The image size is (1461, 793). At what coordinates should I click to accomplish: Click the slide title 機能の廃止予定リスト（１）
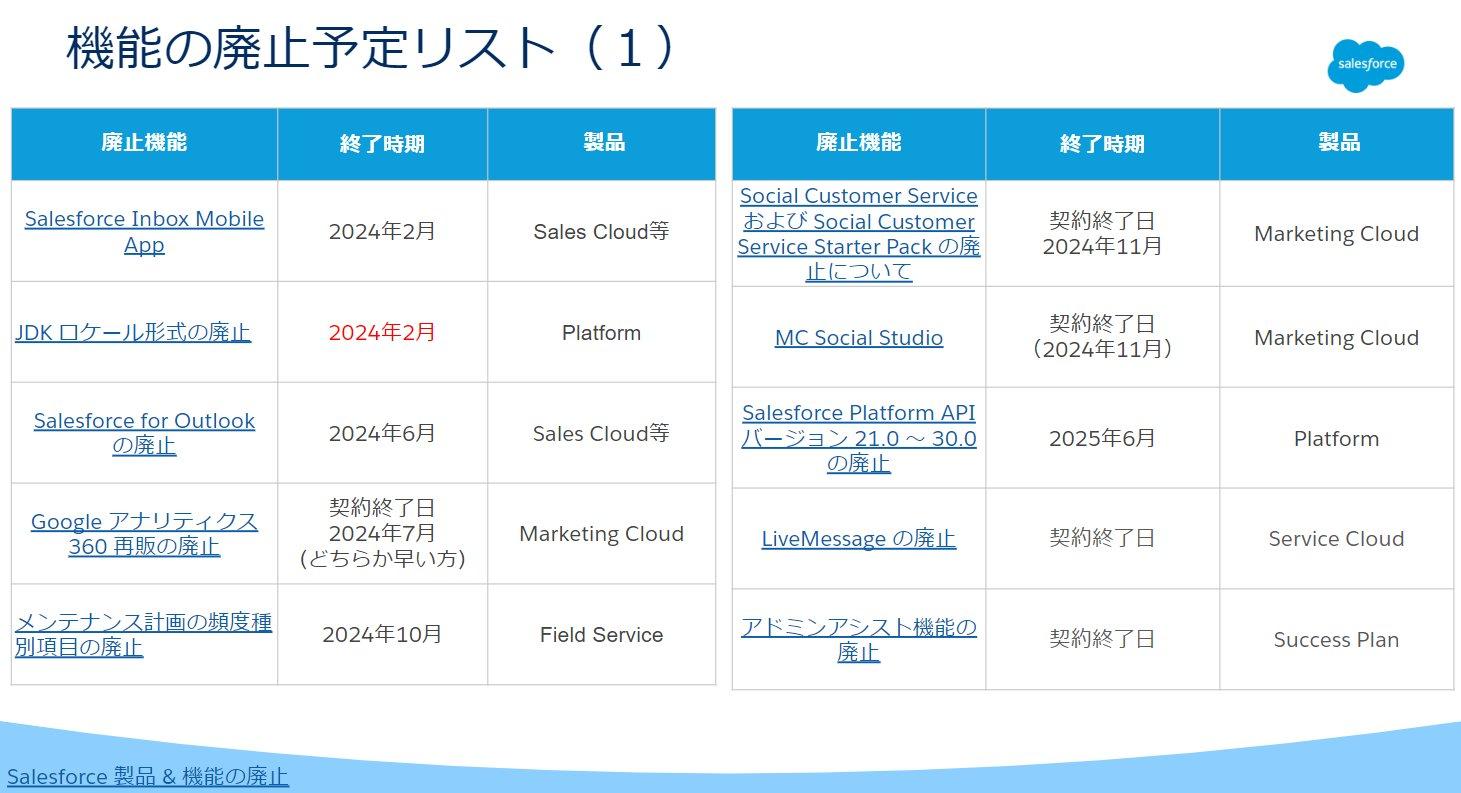tap(371, 49)
